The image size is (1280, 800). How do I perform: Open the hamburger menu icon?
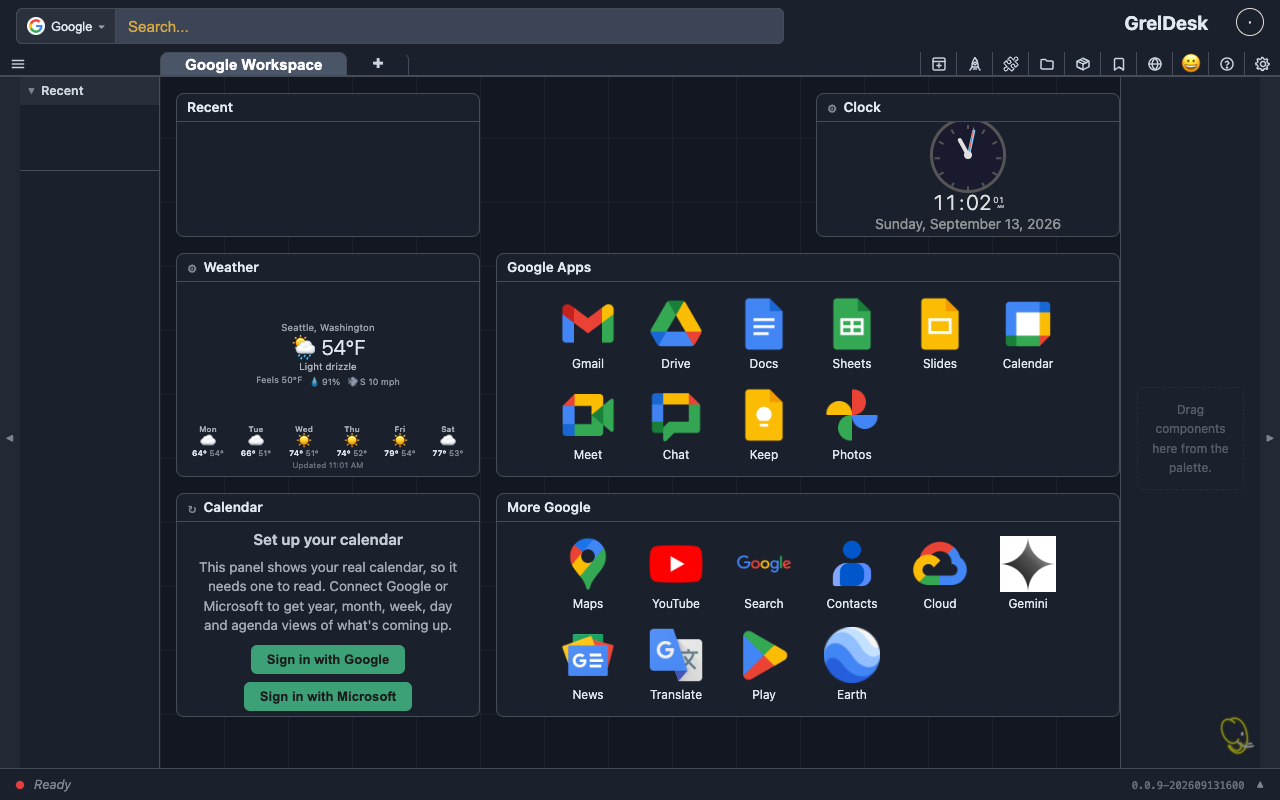tap(17, 64)
